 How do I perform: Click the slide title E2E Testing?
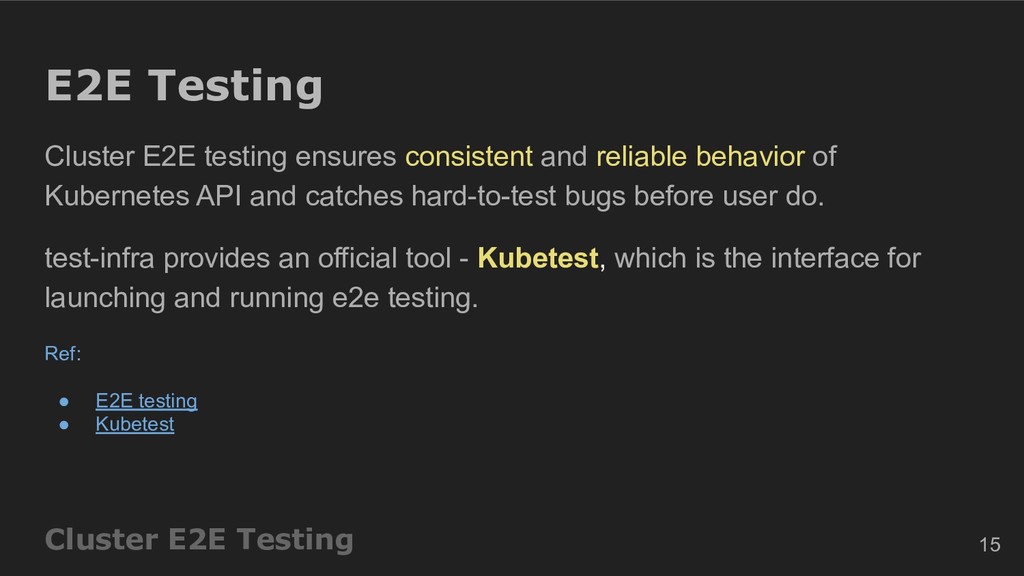[184, 86]
